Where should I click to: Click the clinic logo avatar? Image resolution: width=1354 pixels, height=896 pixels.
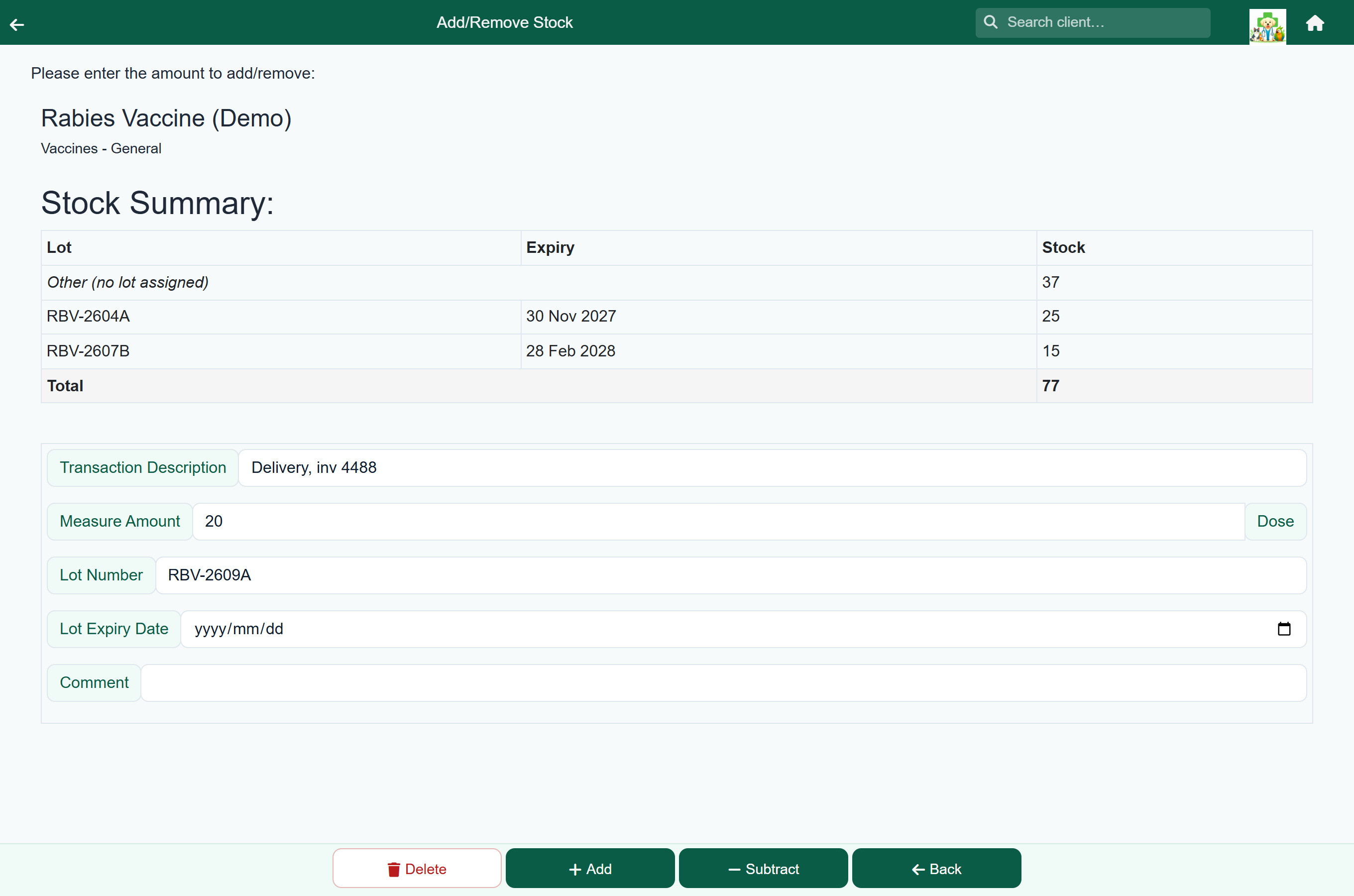click(x=1267, y=26)
